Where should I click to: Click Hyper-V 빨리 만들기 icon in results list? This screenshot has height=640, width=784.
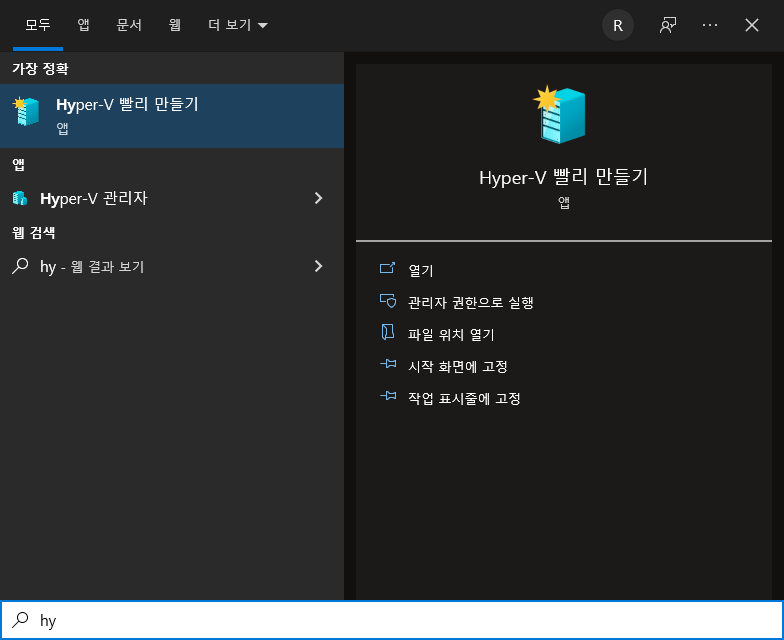coord(26,111)
